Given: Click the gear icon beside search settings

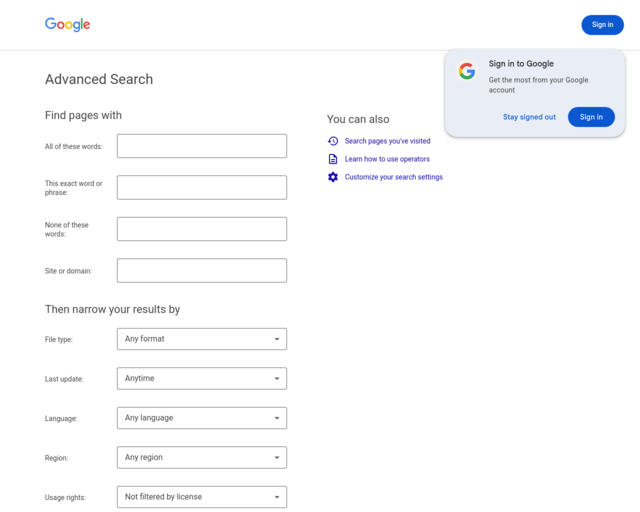Looking at the screenshot, I should pyautogui.click(x=333, y=177).
